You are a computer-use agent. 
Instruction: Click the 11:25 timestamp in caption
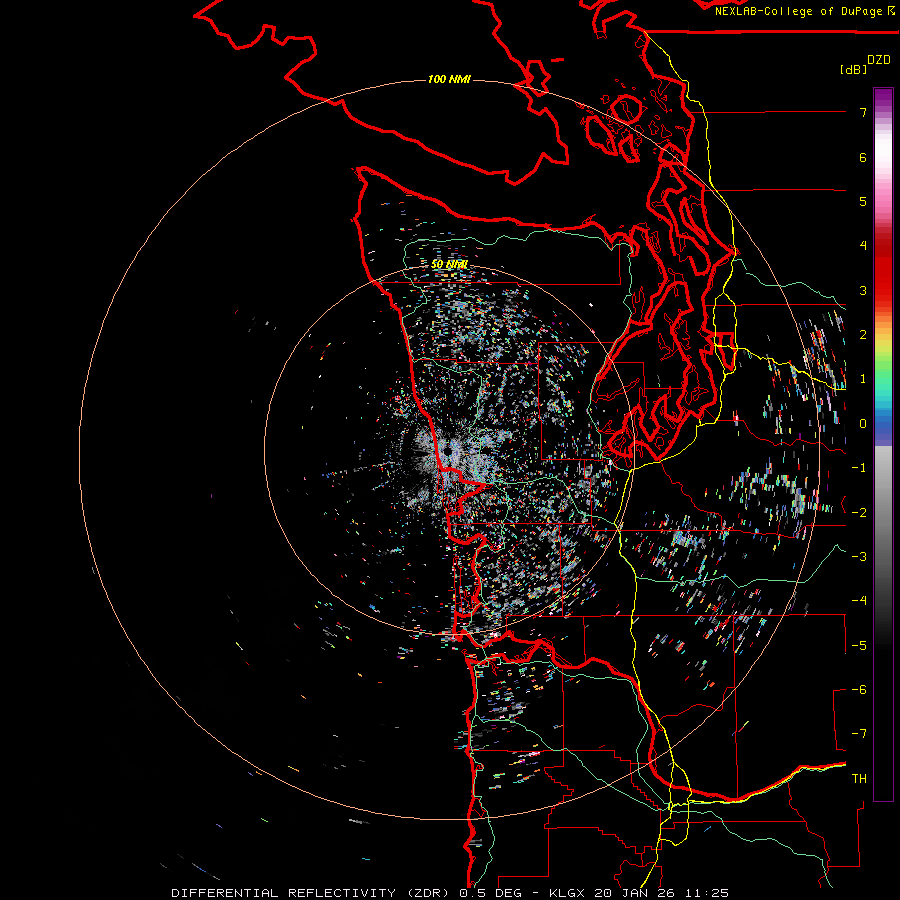707,893
